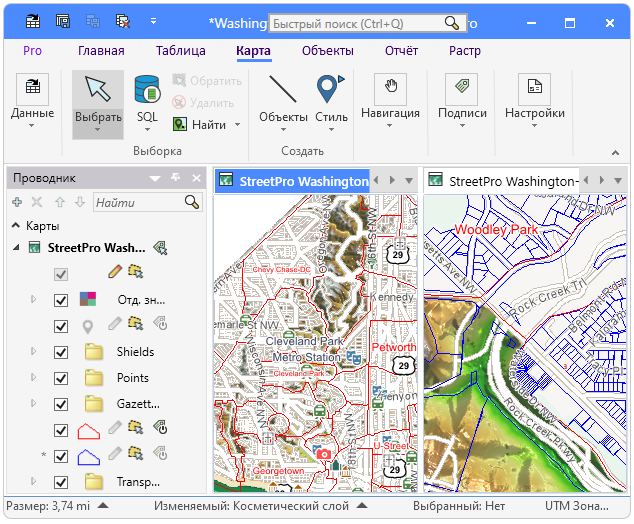
Task: Switch to the Таблица tab
Action: [181, 51]
